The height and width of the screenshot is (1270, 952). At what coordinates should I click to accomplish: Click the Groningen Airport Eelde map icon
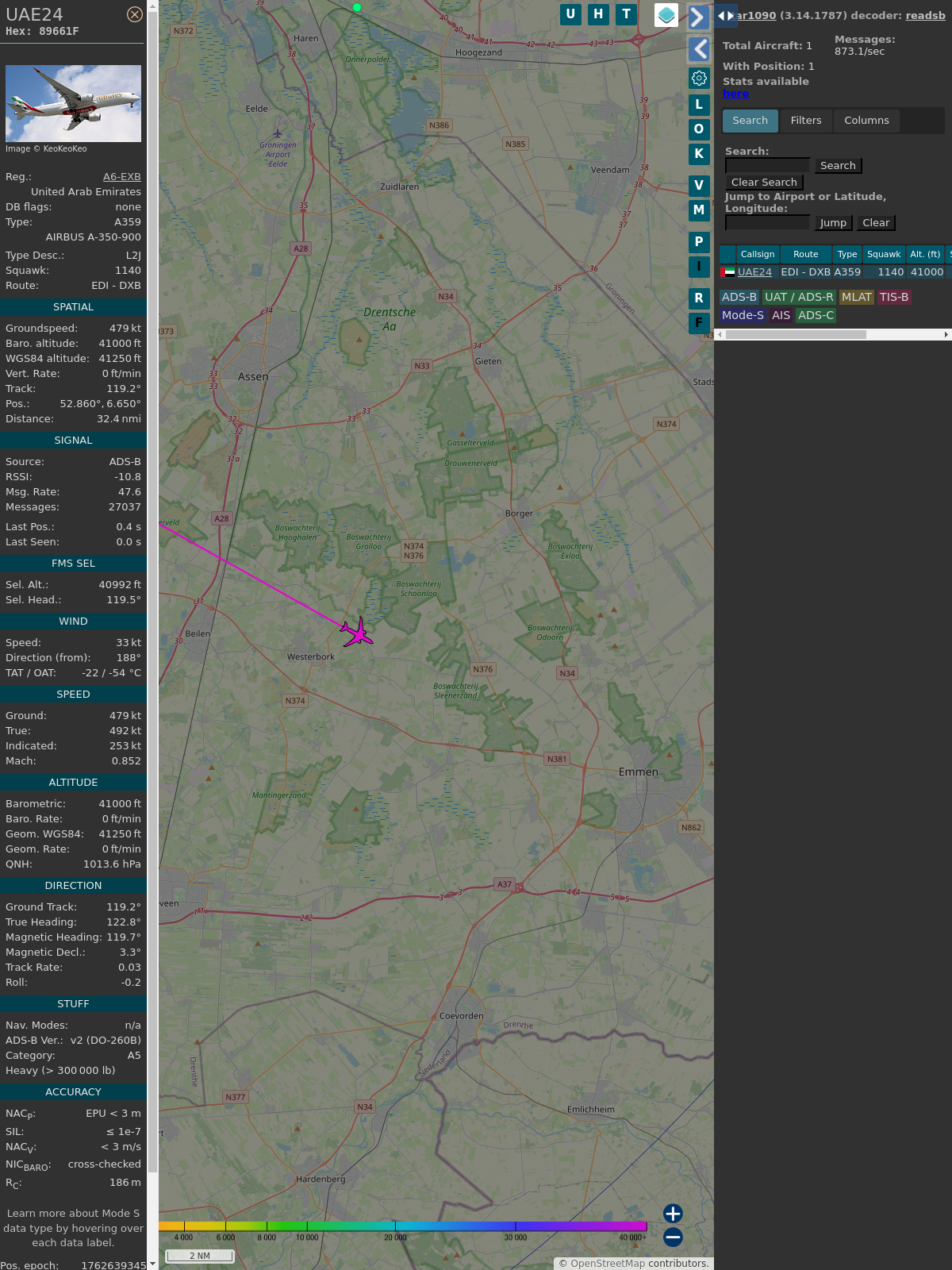278,133
